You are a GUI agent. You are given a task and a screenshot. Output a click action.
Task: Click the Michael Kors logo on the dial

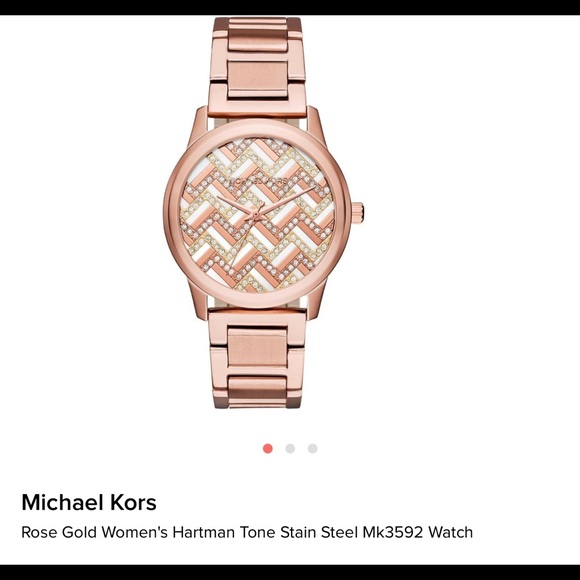pos(257,181)
